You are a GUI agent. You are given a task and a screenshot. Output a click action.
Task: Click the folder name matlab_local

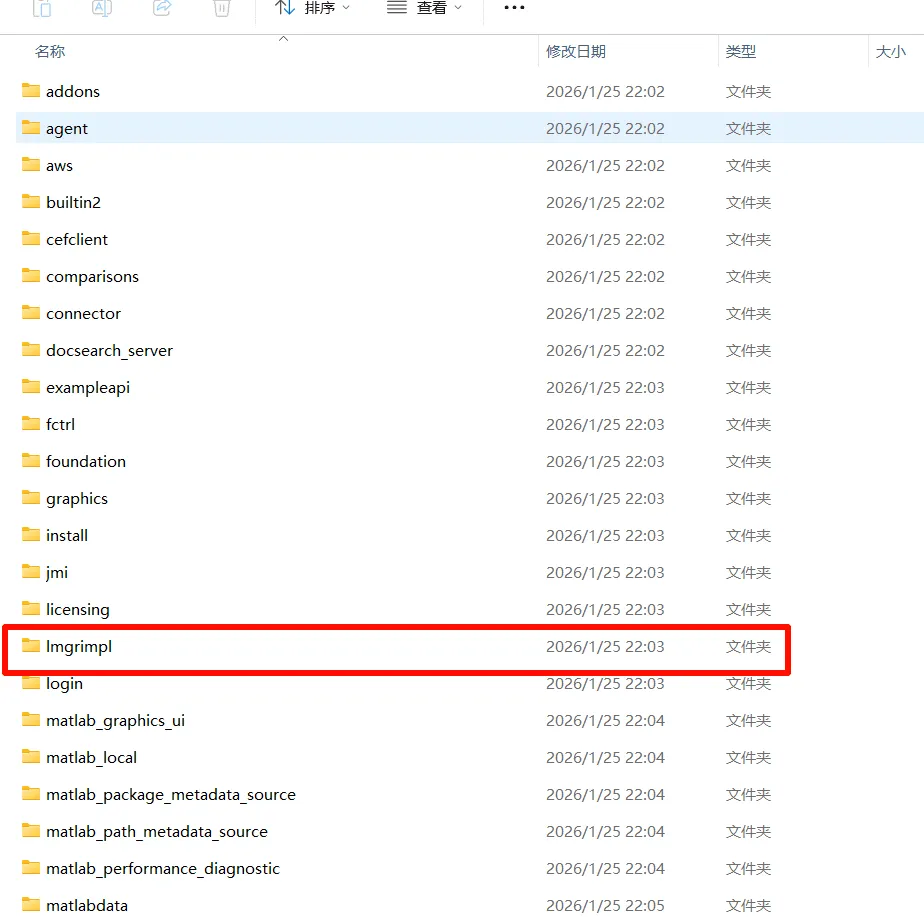pos(91,758)
